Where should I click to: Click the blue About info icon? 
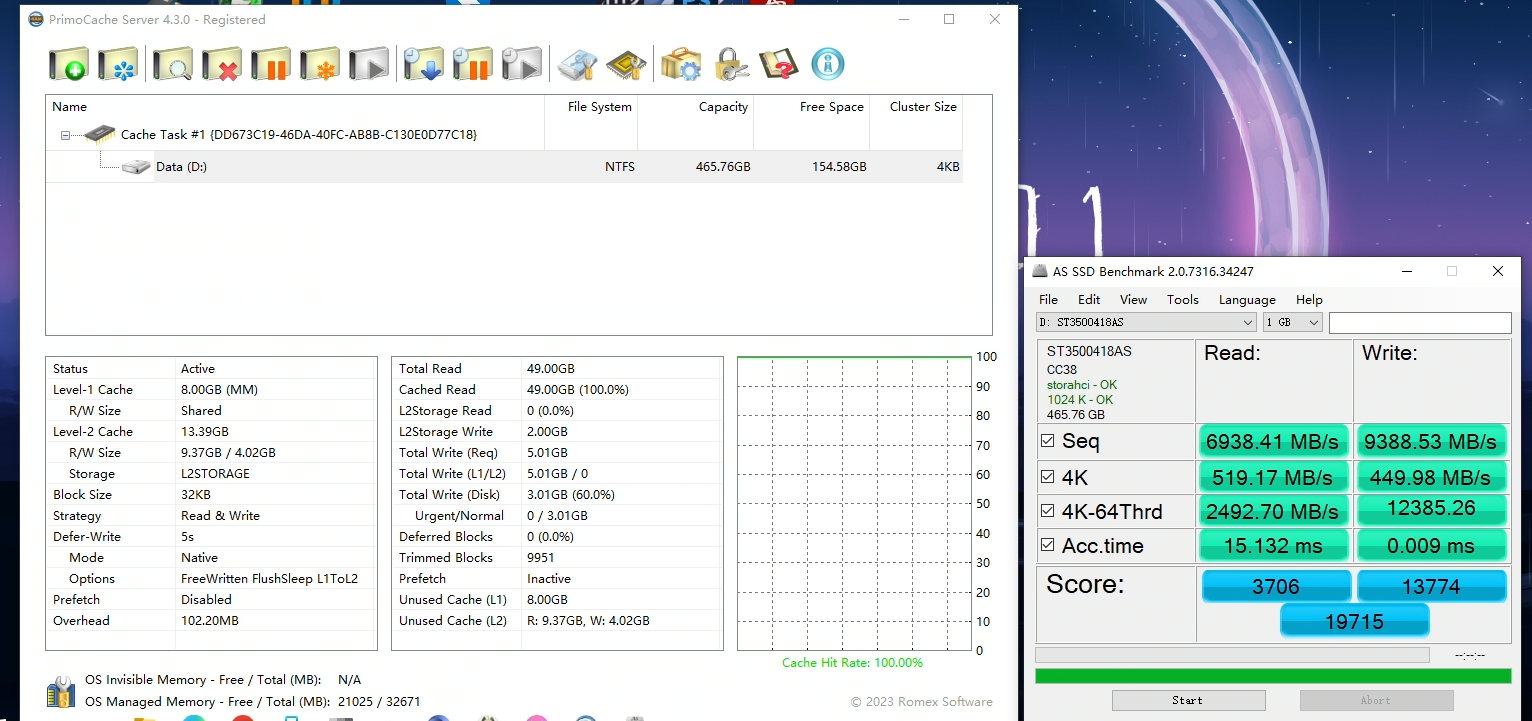tap(827, 65)
